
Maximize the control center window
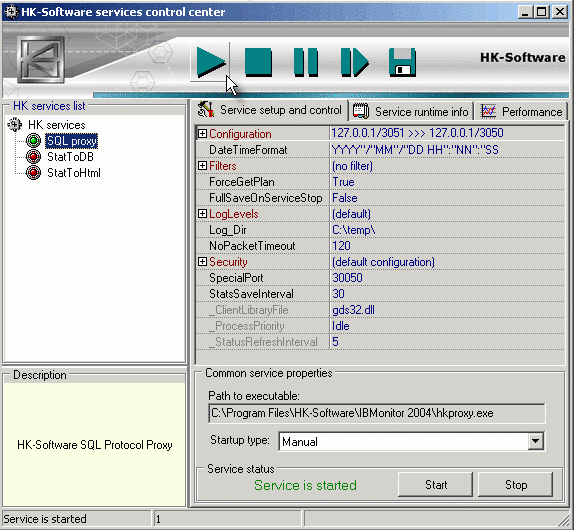542,12
